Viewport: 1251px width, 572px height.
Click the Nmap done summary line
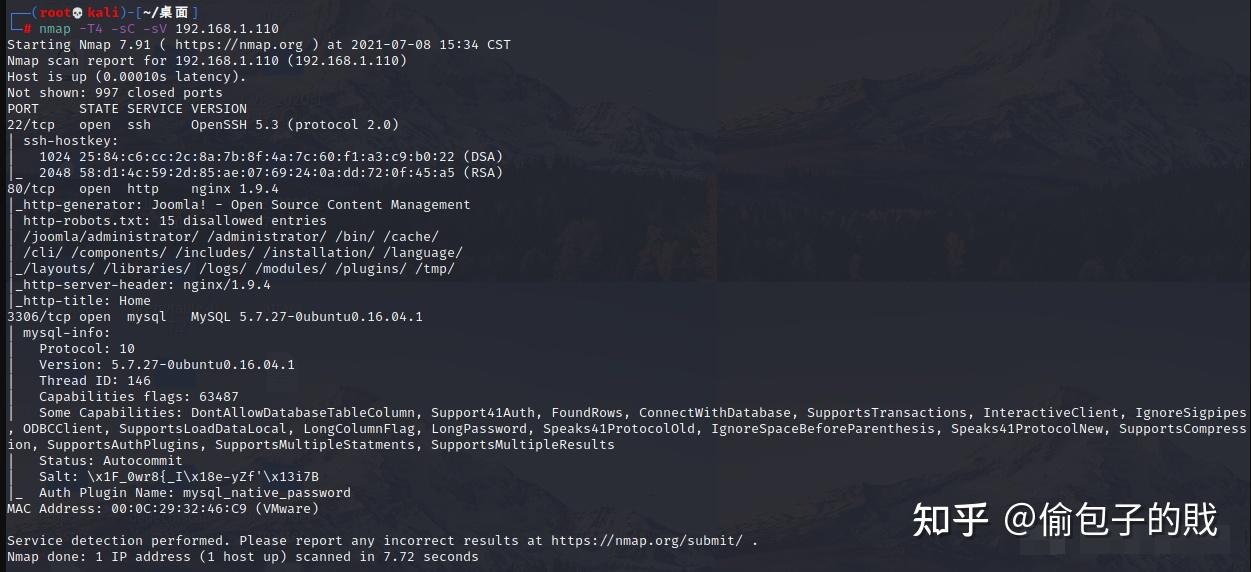[243, 556]
